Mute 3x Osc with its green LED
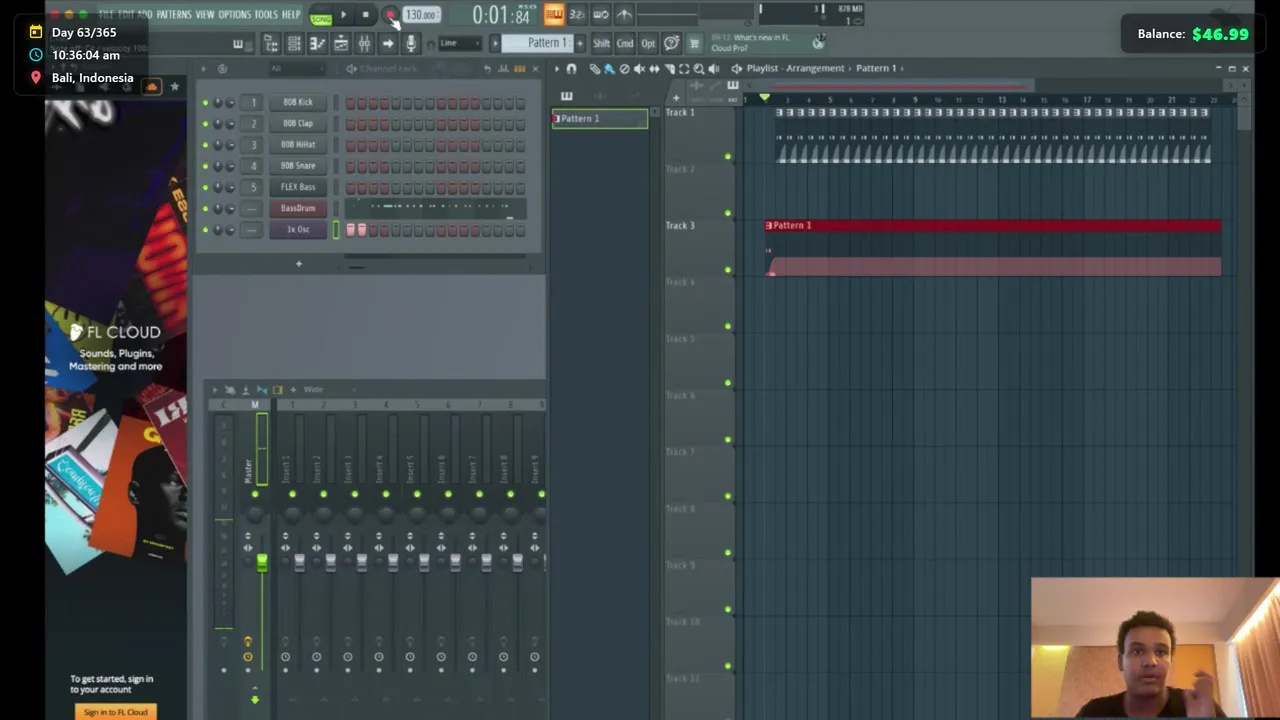The height and width of the screenshot is (720, 1280). tap(205, 229)
